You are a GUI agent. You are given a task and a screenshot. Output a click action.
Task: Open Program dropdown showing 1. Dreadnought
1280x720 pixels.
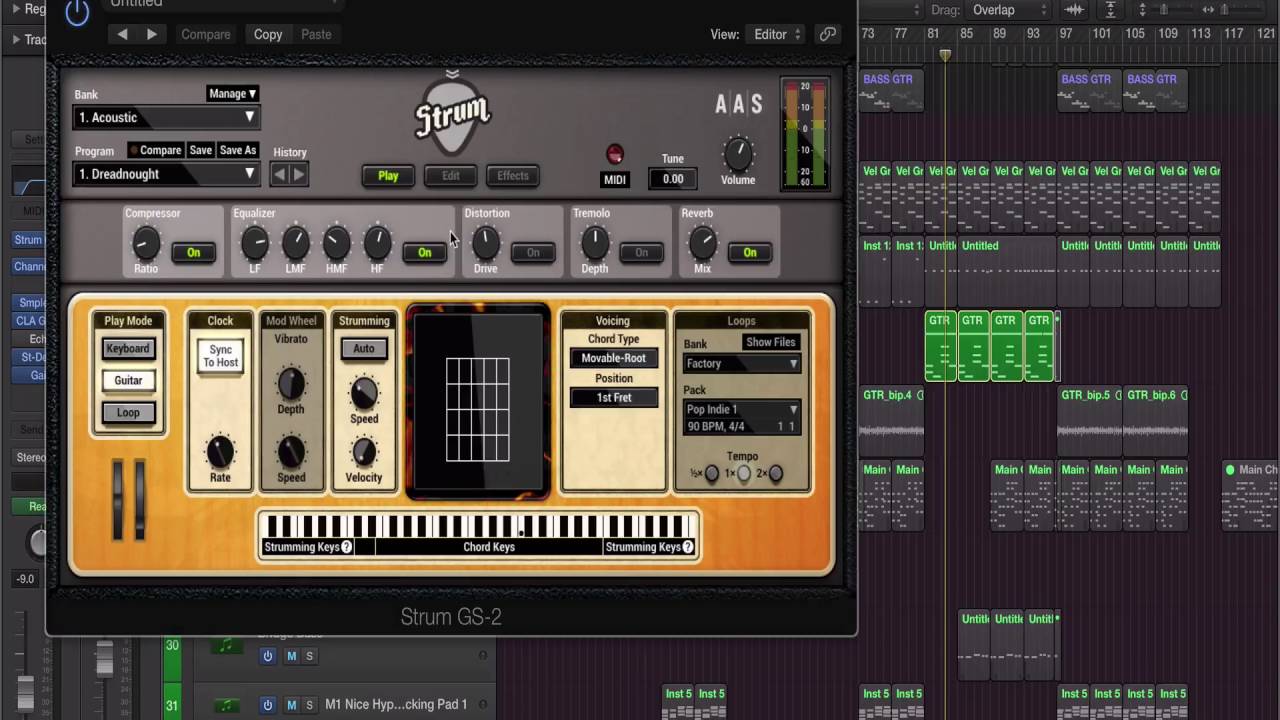point(167,174)
